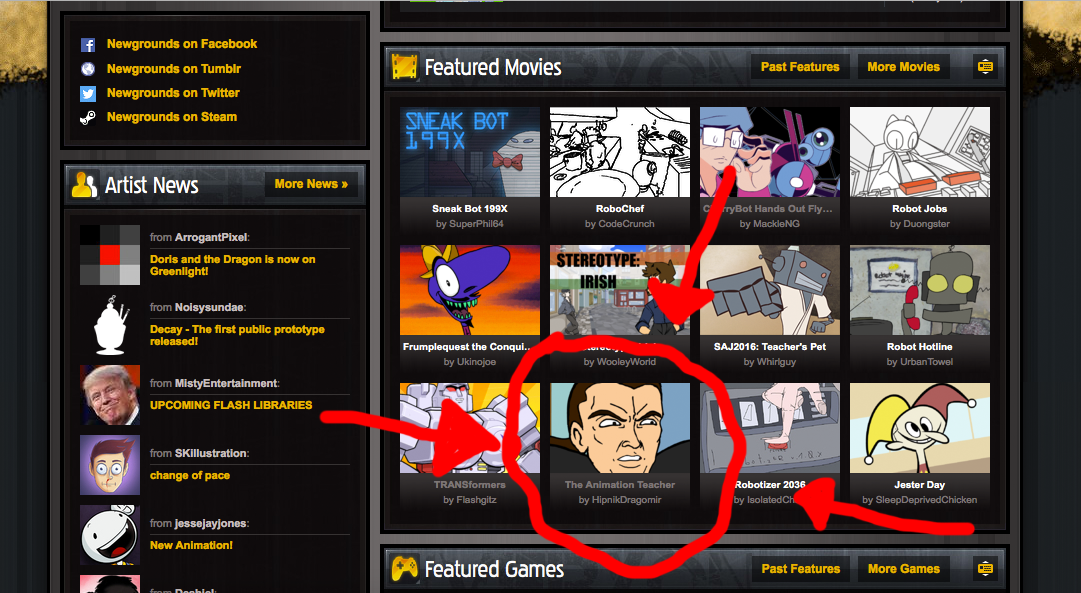Open the Robot Jobs movie thumbnail
This screenshot has width=1081, height=593.
(x=920, y=152)
